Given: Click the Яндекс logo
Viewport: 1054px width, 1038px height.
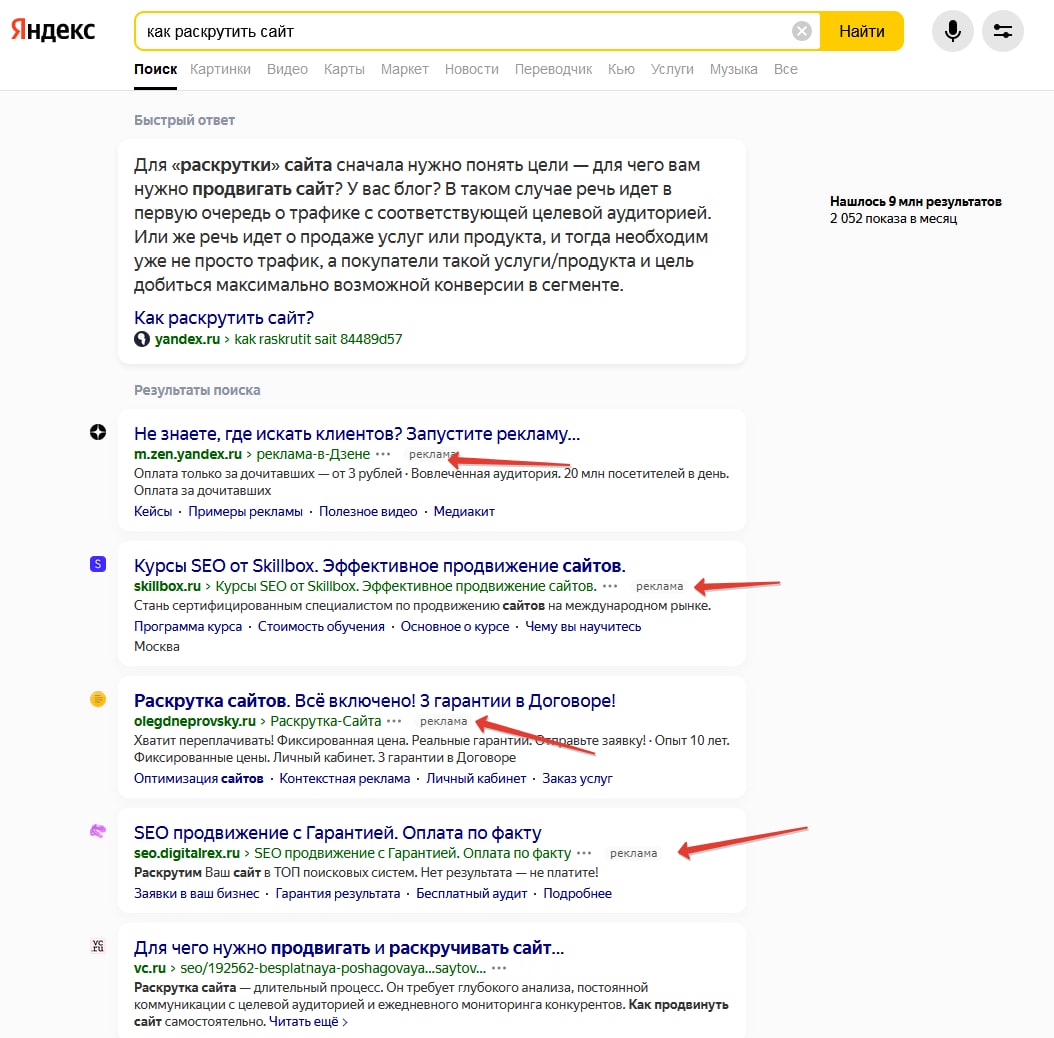Looking at the screenshot, I should (53, 30).
